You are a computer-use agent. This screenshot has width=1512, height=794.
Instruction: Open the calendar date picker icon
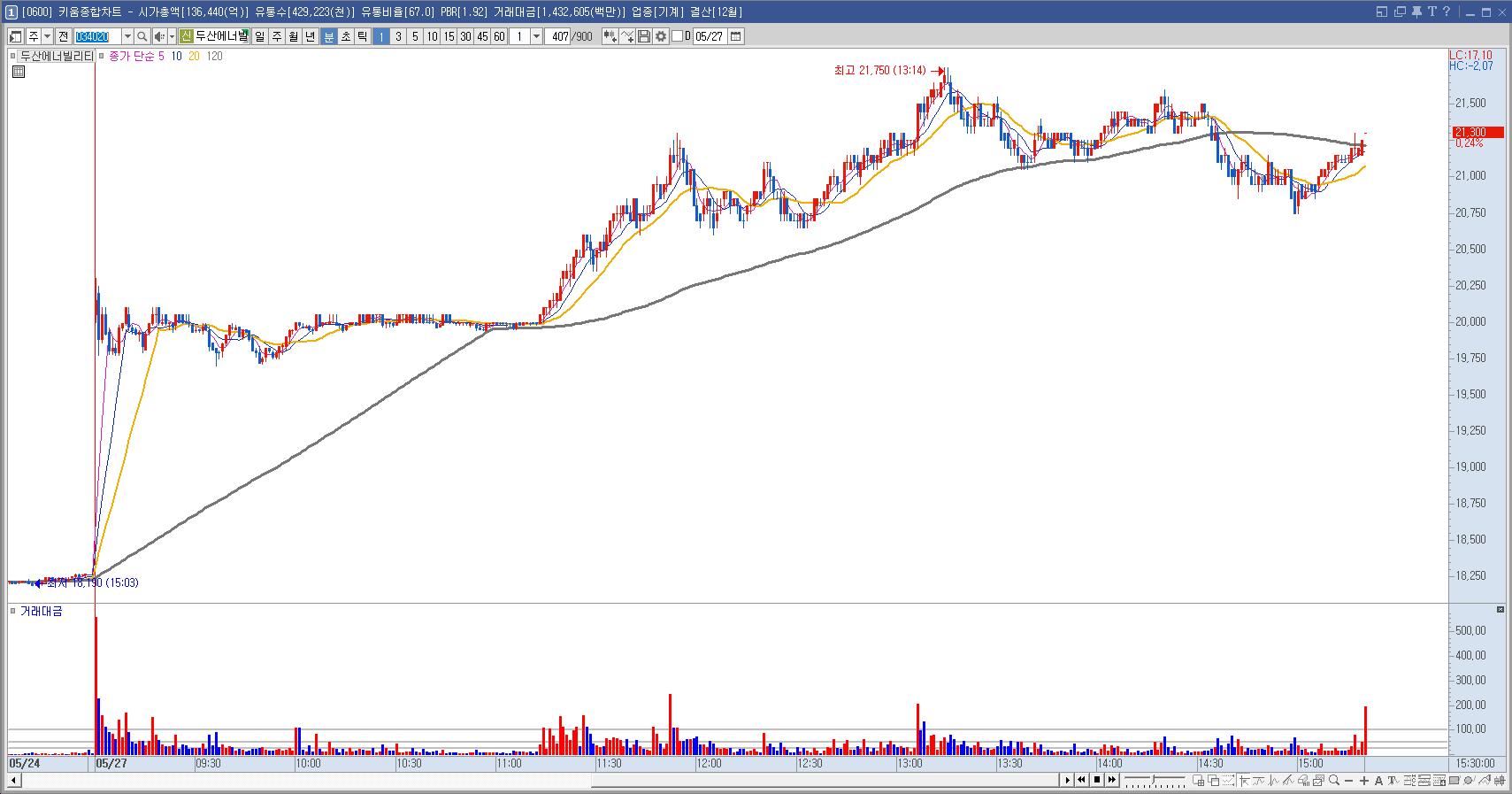735,36
